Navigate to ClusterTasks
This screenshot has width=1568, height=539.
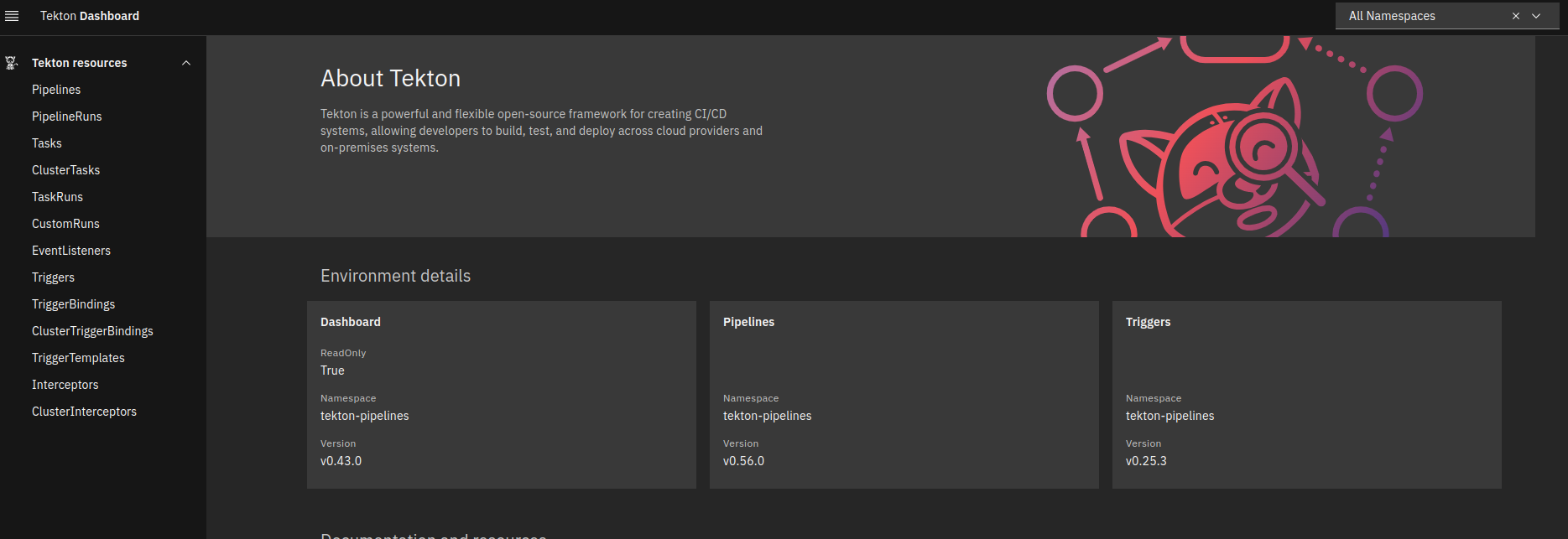[66, 170]
